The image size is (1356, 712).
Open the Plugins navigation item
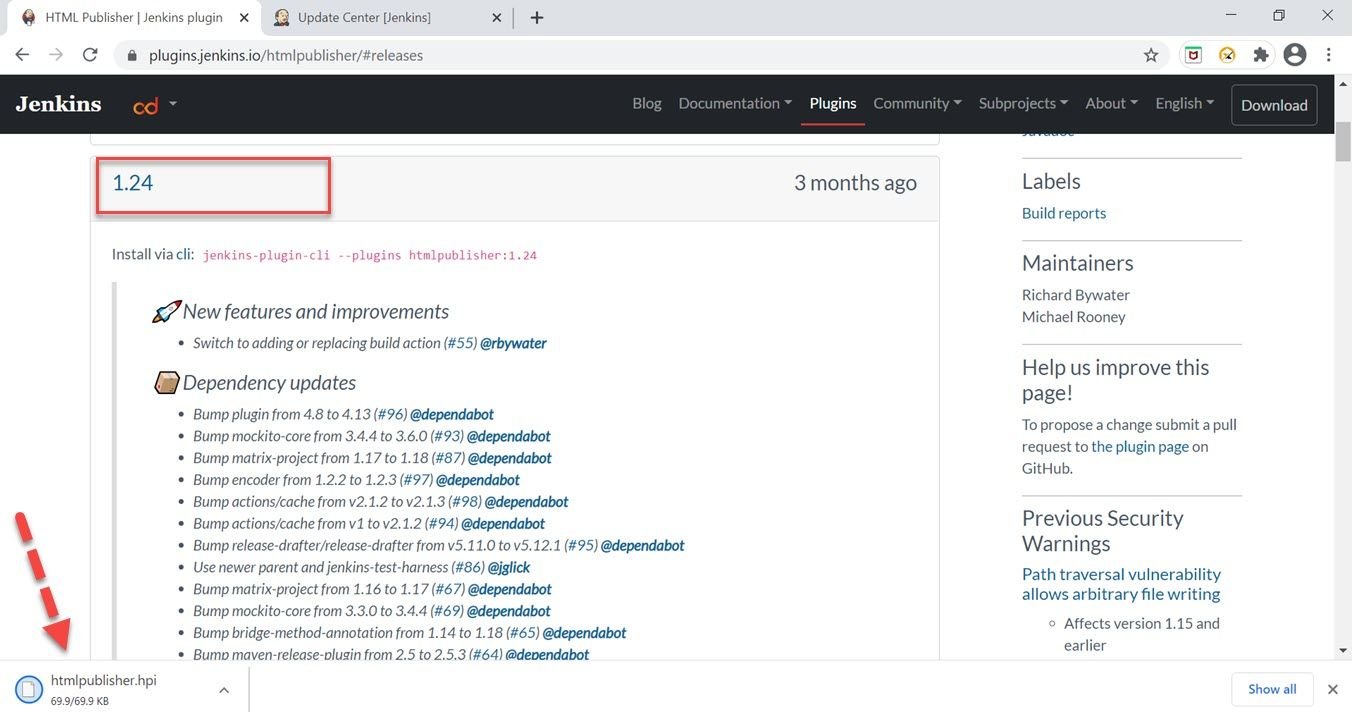833,103
